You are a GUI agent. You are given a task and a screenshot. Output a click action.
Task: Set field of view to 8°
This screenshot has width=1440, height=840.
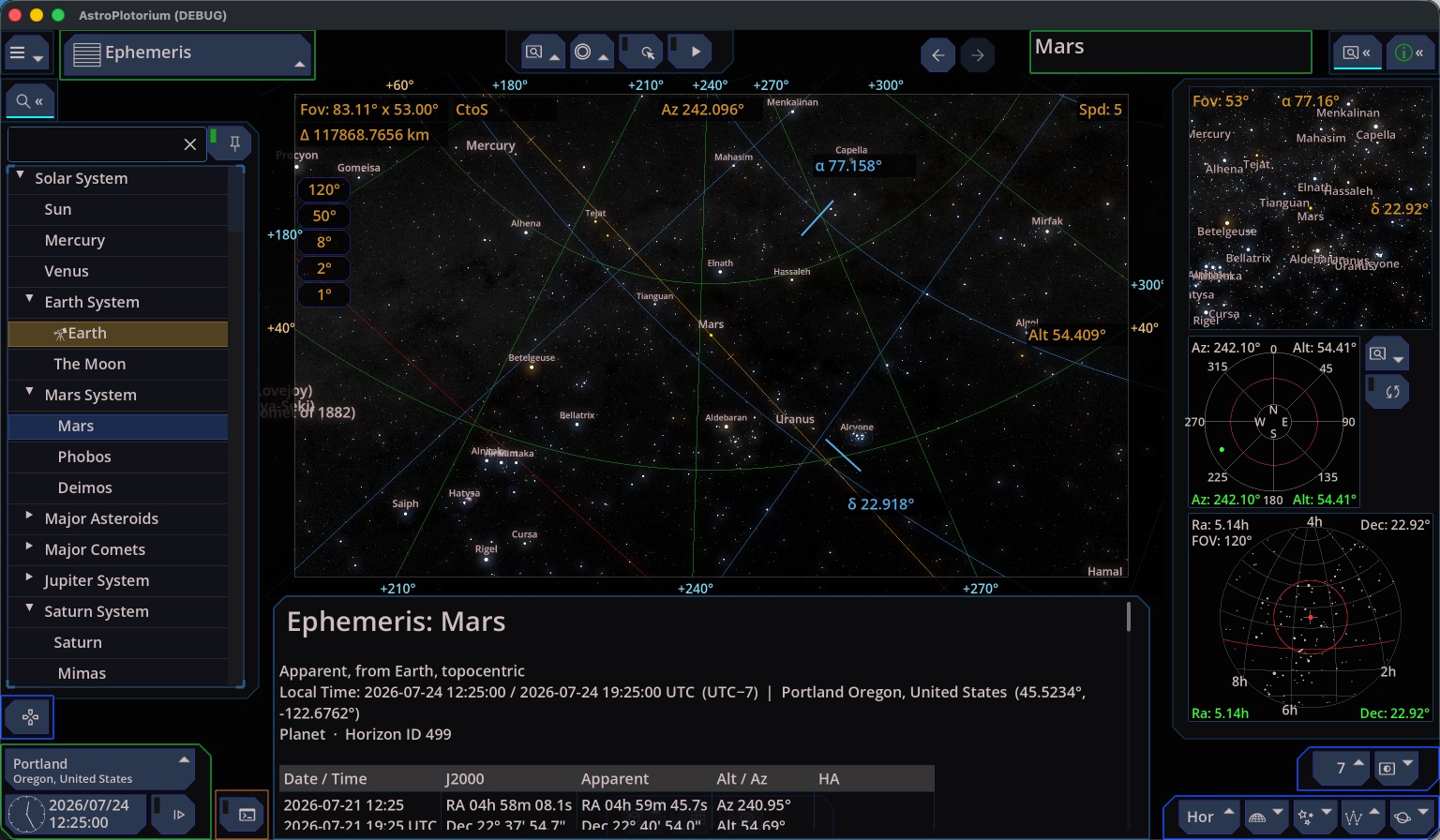tap(323, 242)
